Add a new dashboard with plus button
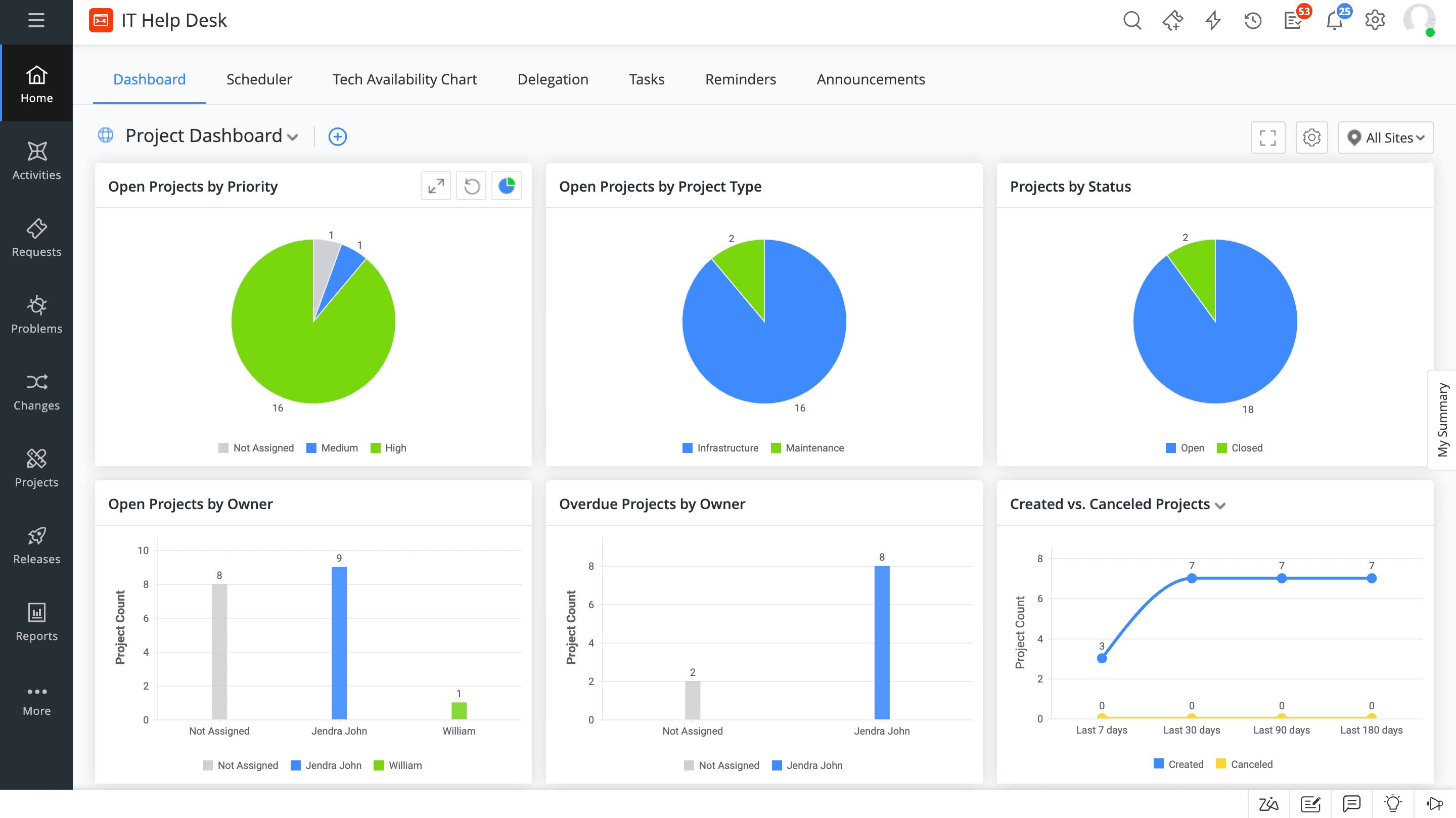The height and width of the screenshot is (818, 1456). pyautogui.click(x=337, y=137)
